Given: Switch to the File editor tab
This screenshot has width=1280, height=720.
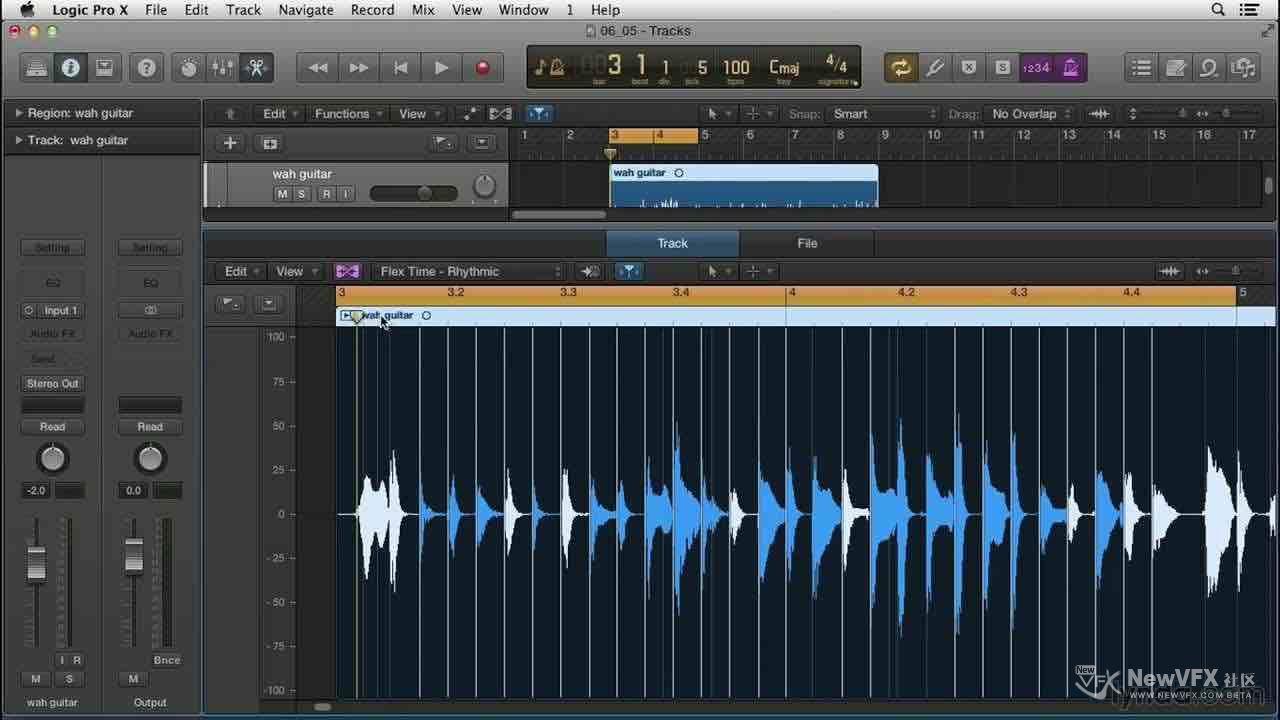Looking at the screenshot, I should coord(807,243).
